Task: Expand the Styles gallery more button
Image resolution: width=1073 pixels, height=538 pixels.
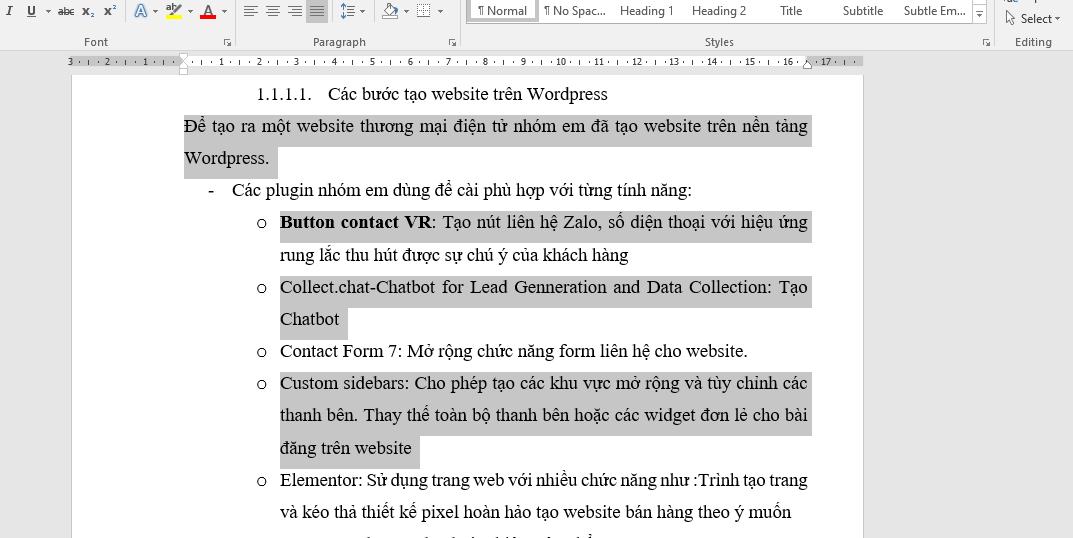Action: 980,14
